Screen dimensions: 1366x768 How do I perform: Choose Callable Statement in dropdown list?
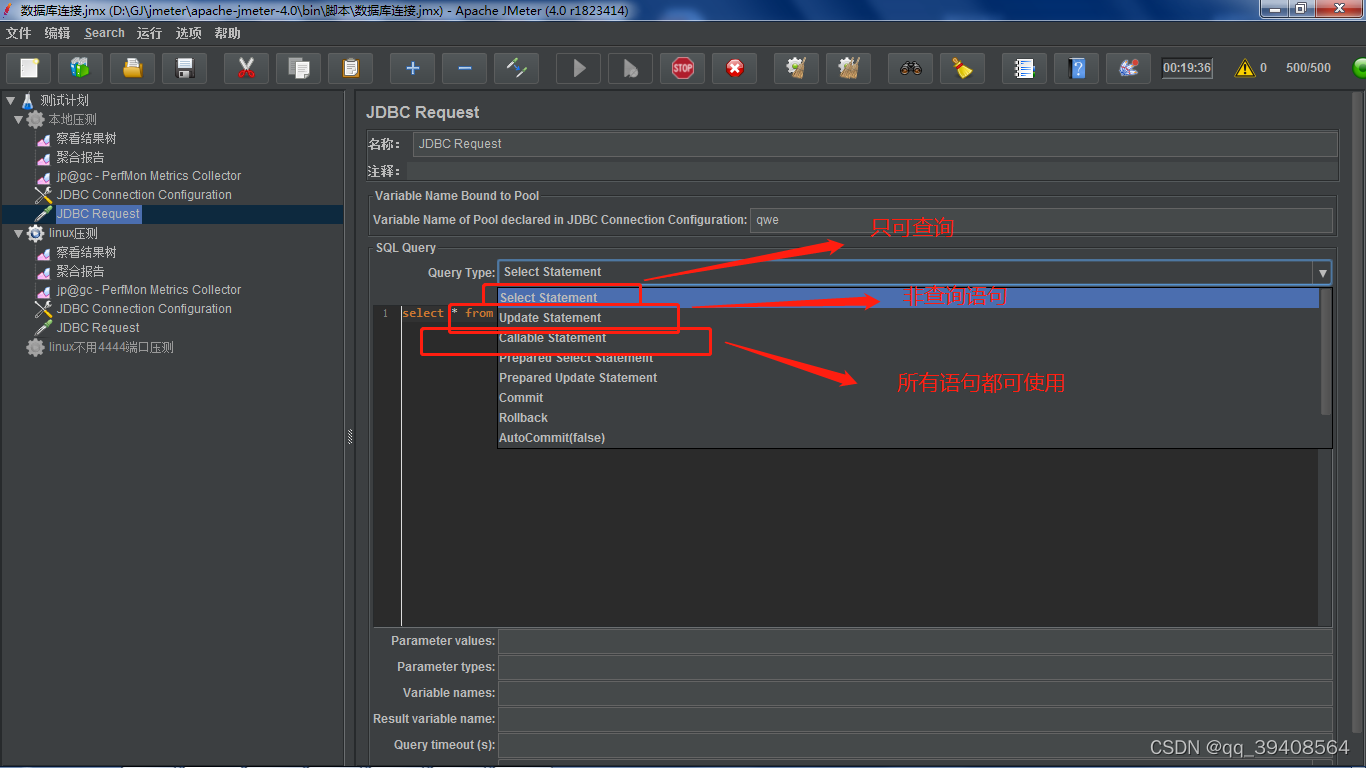point(909,338)
